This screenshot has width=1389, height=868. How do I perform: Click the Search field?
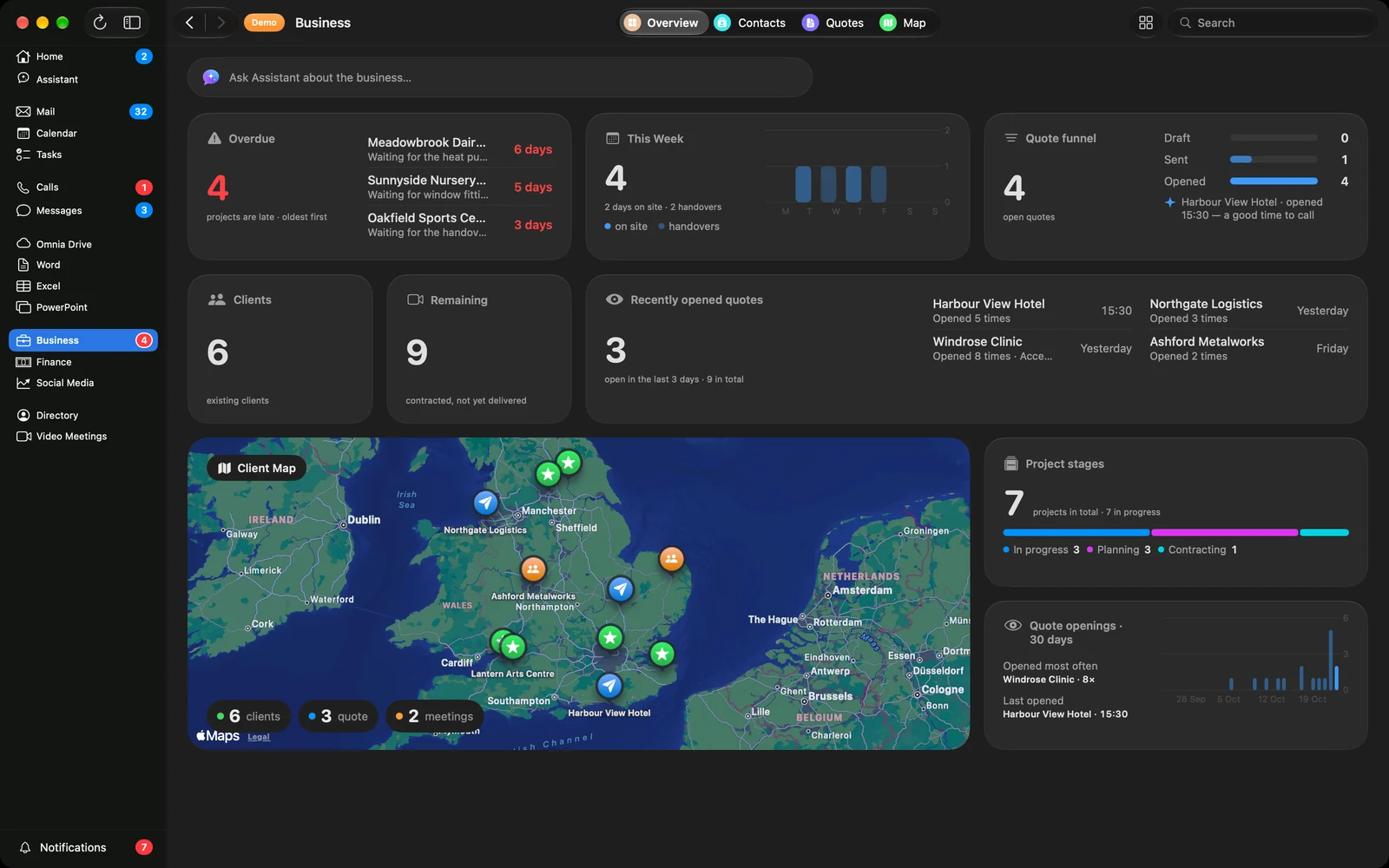pyautogui.click(x=1272, y=23)
